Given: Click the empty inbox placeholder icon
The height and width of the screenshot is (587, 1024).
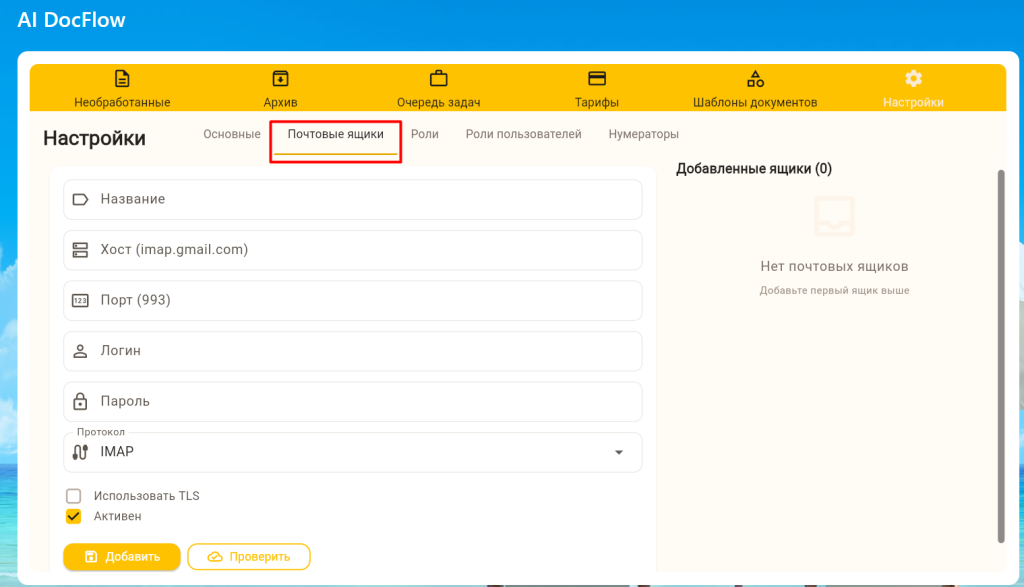Looking at the screenshot, I should pyautogui.click(x=834, y=217).
